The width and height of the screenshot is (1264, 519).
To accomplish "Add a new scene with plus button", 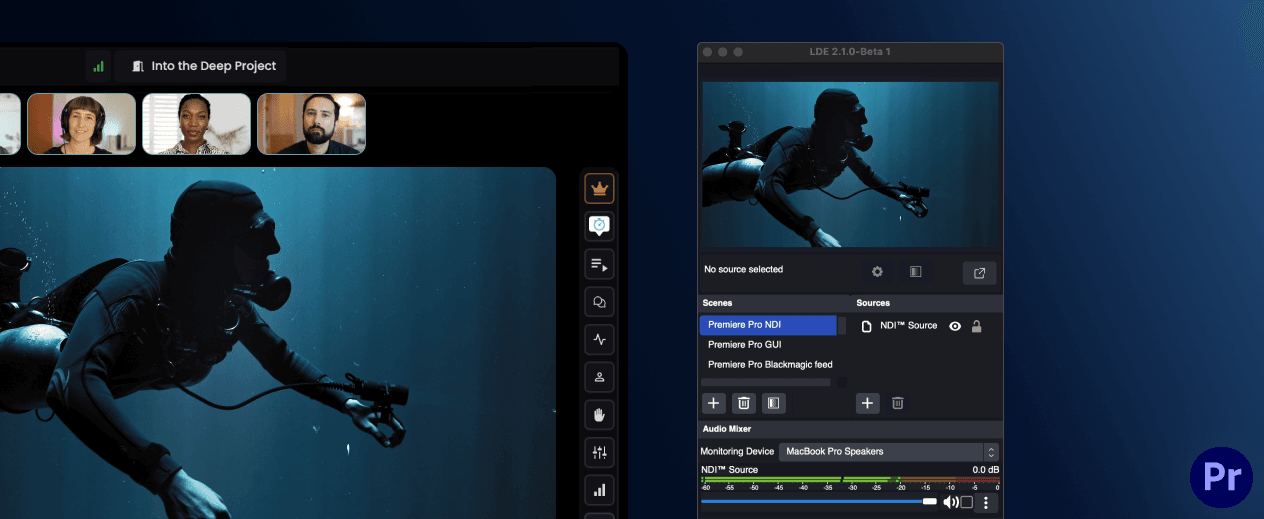I will click(713, 403).
